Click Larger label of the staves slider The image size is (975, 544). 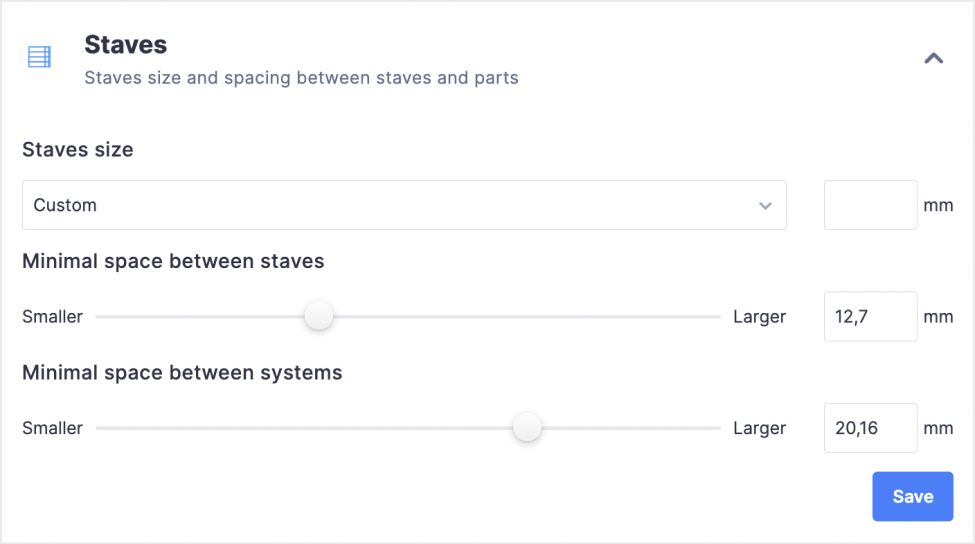(x=759, y=317)
